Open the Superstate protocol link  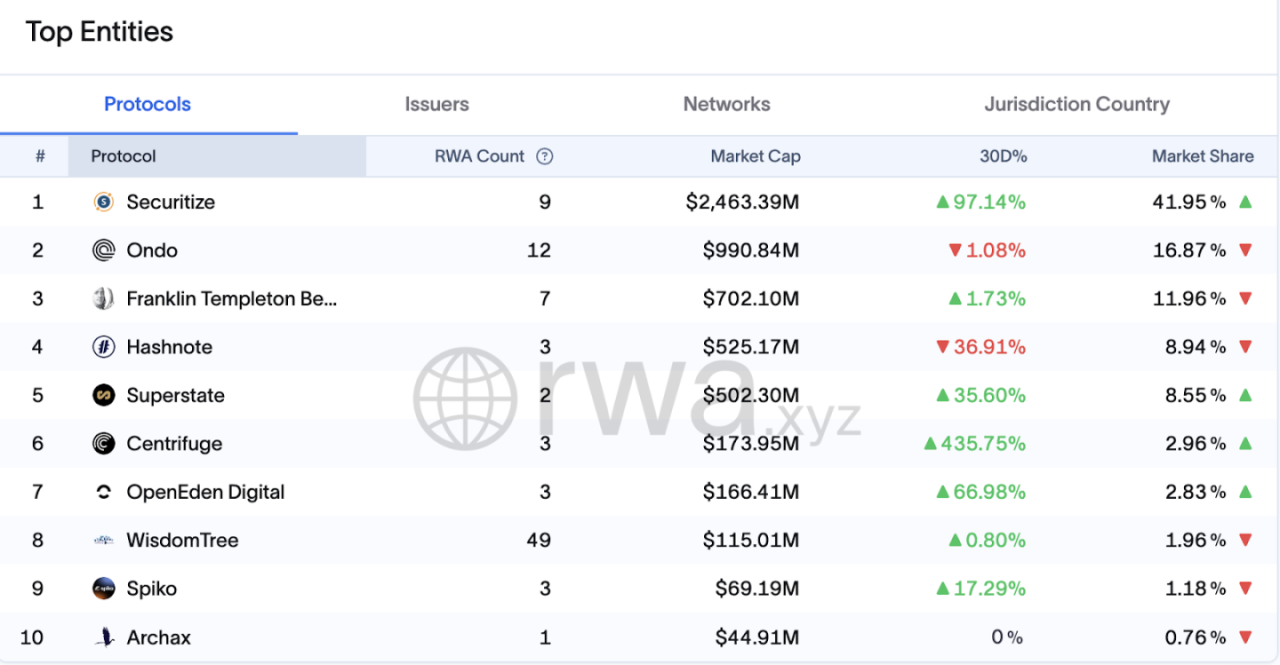(x=176, y=395)
